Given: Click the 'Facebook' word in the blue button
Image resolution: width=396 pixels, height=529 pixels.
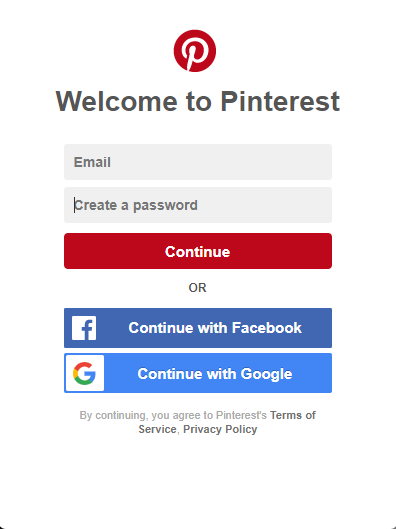Looking at the screenshot, I should pos(267,328).
